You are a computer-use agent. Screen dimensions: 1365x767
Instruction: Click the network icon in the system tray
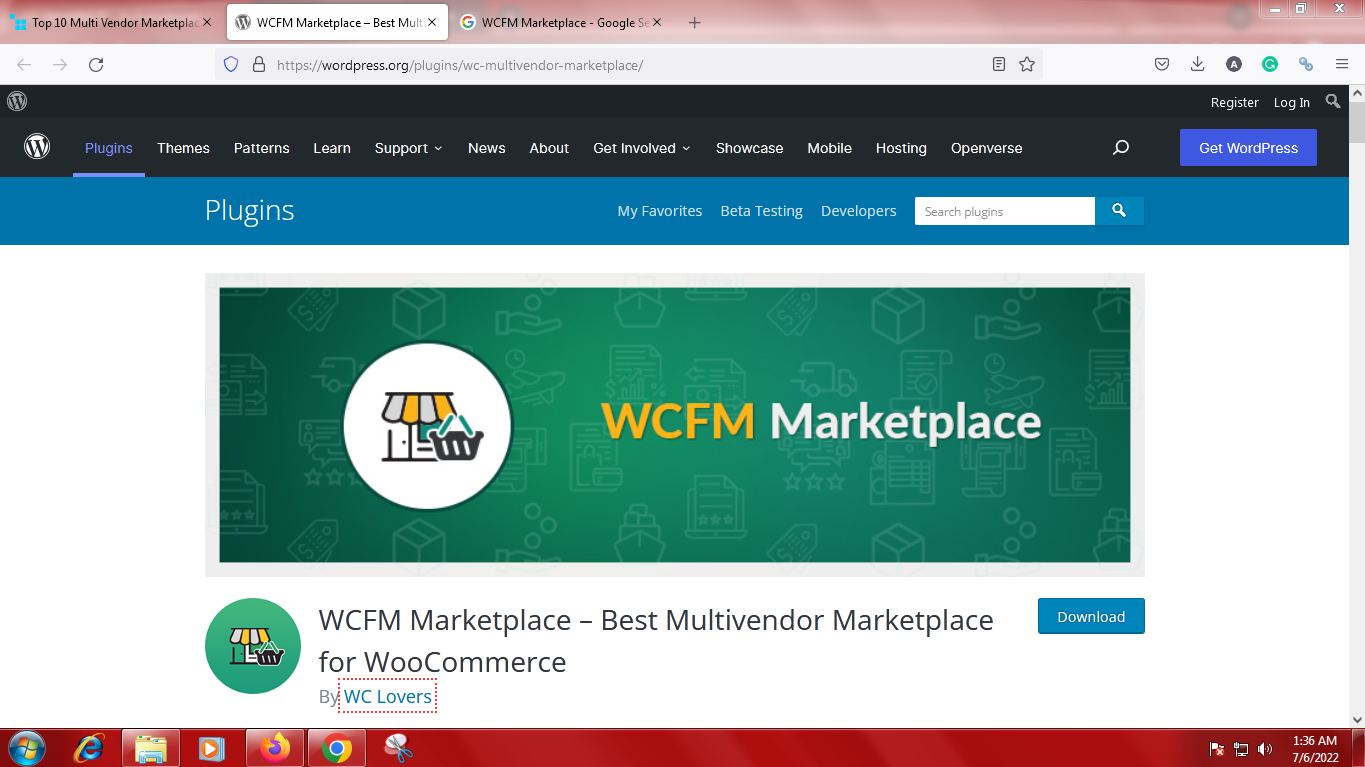1241,748
